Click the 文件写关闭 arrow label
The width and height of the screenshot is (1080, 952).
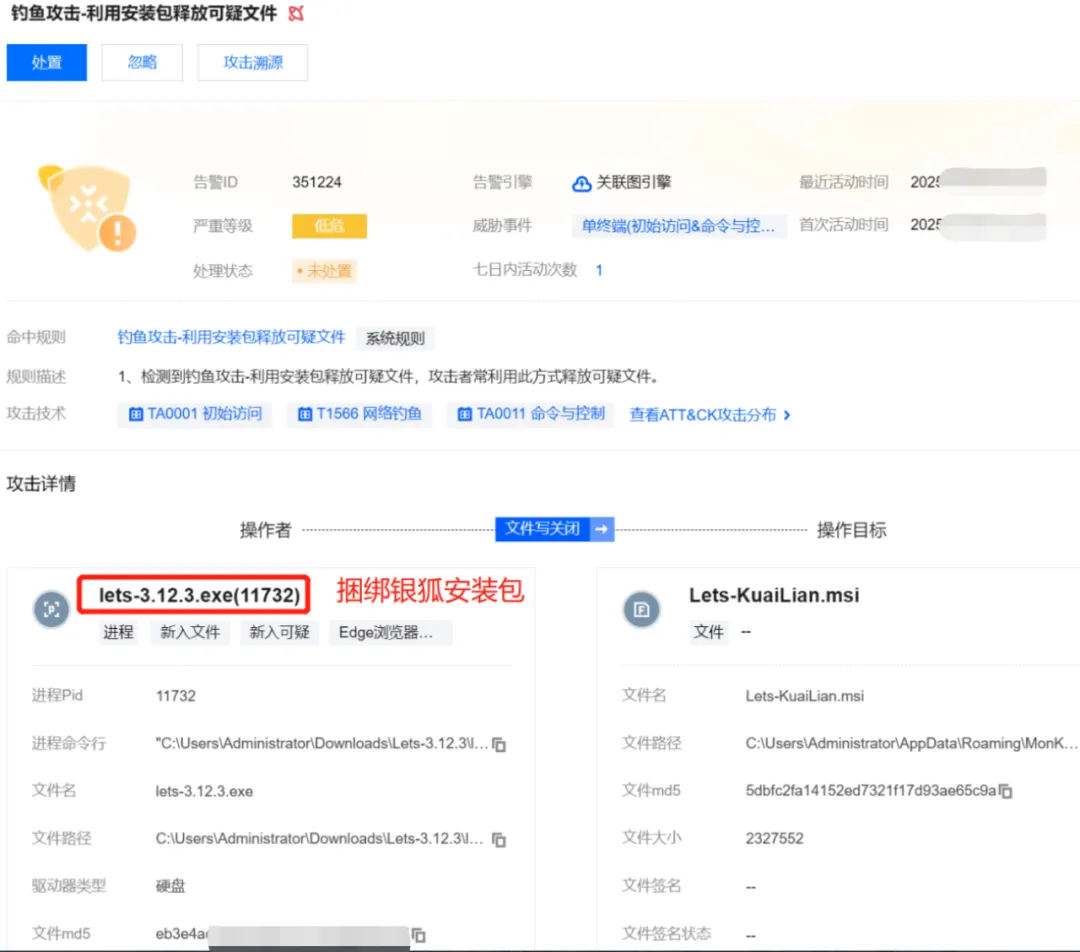(554, 529)
